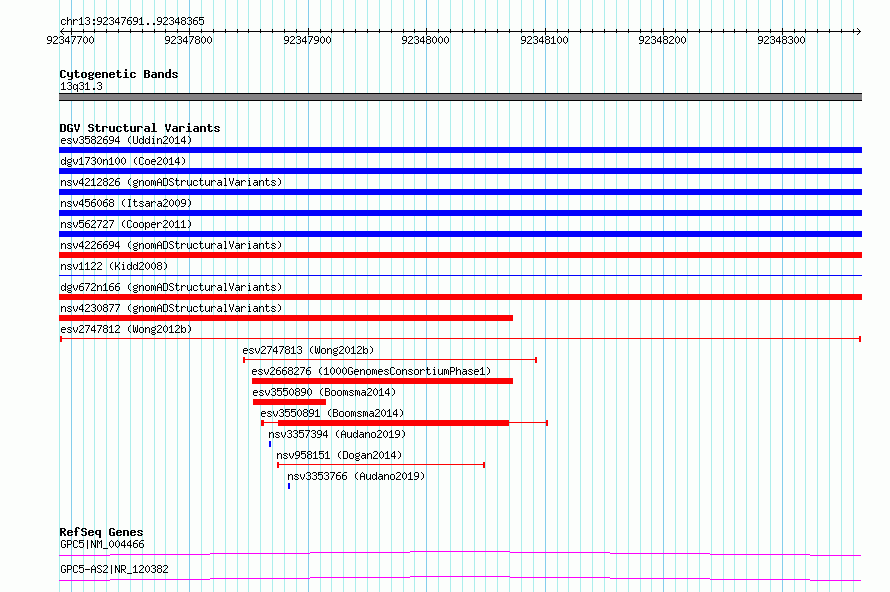This screenshot has width=890, height=592.
Task: Click the ruler's right arrowhead
Action: [x=858, y=31]
